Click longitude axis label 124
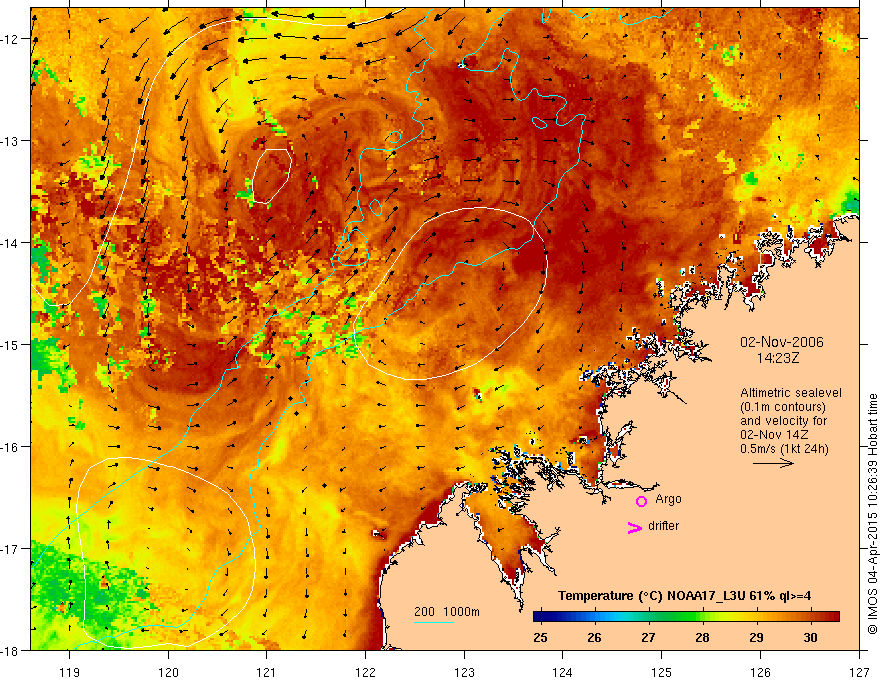 pos(563,672)
